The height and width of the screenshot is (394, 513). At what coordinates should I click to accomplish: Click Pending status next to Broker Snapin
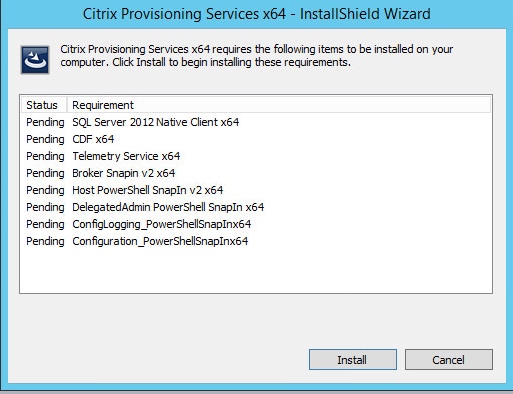click(x=45, y=173)
